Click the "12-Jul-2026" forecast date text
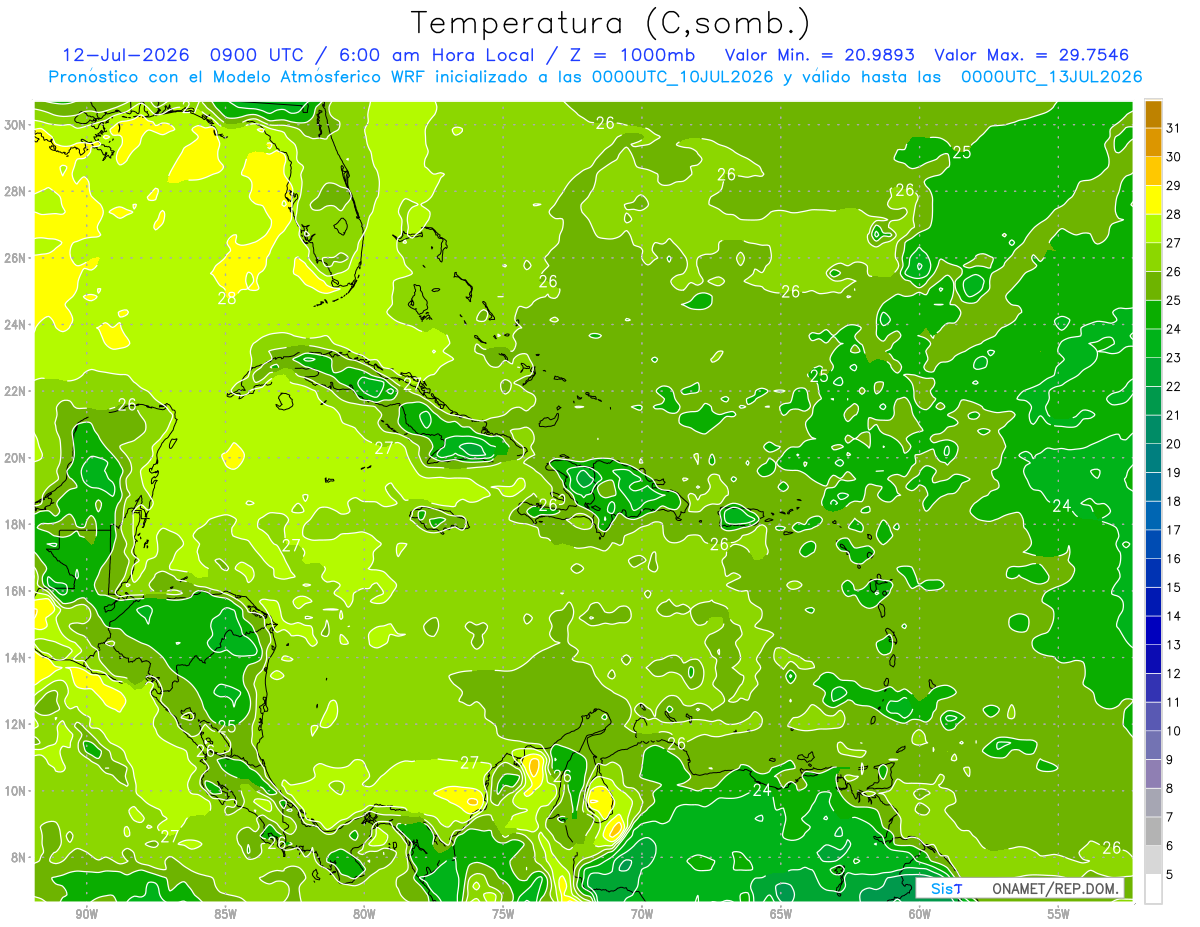This screenshot has height=927, width=1200. (x=124, y=55)
